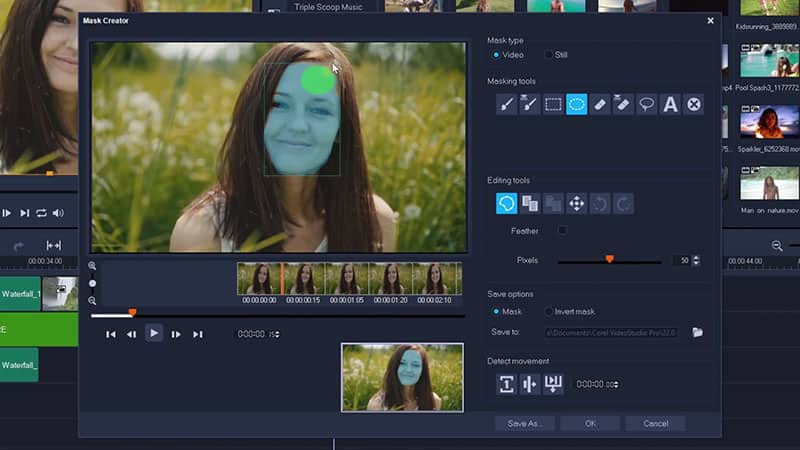800x450 pixels.
Task: Select the Brush masking tool
Action: pyautogui.click(x=507, y=104)
